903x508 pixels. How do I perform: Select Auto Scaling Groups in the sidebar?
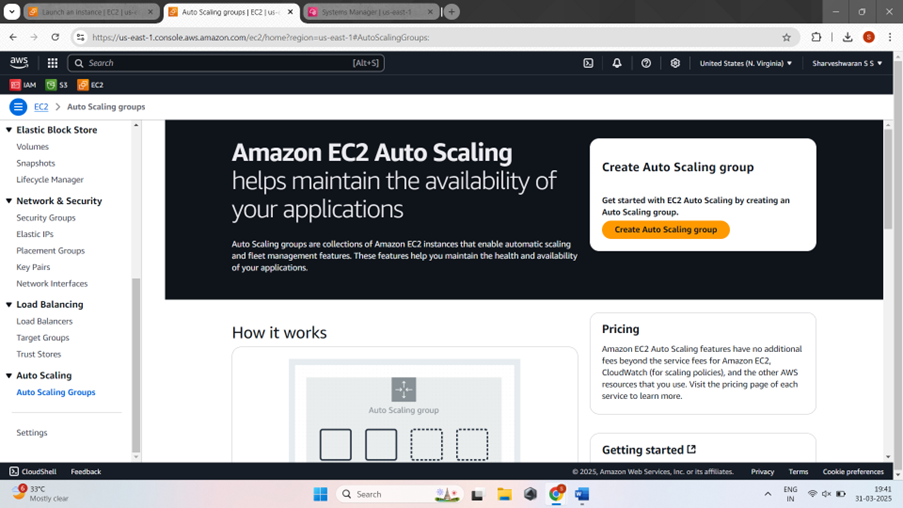click(x=56, y=392)
